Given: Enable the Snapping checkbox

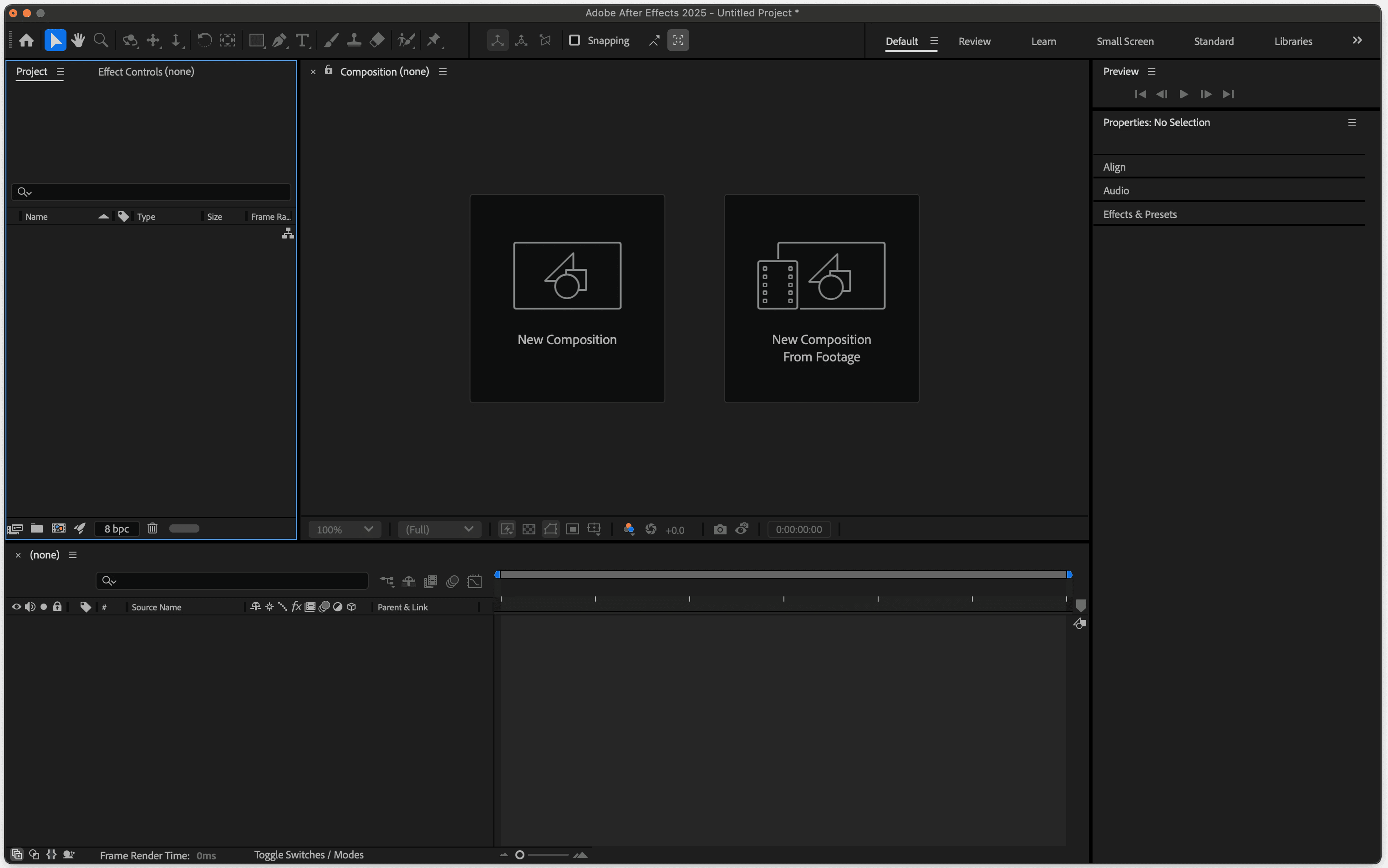Looking at the screenshot, I should point(574,40).
